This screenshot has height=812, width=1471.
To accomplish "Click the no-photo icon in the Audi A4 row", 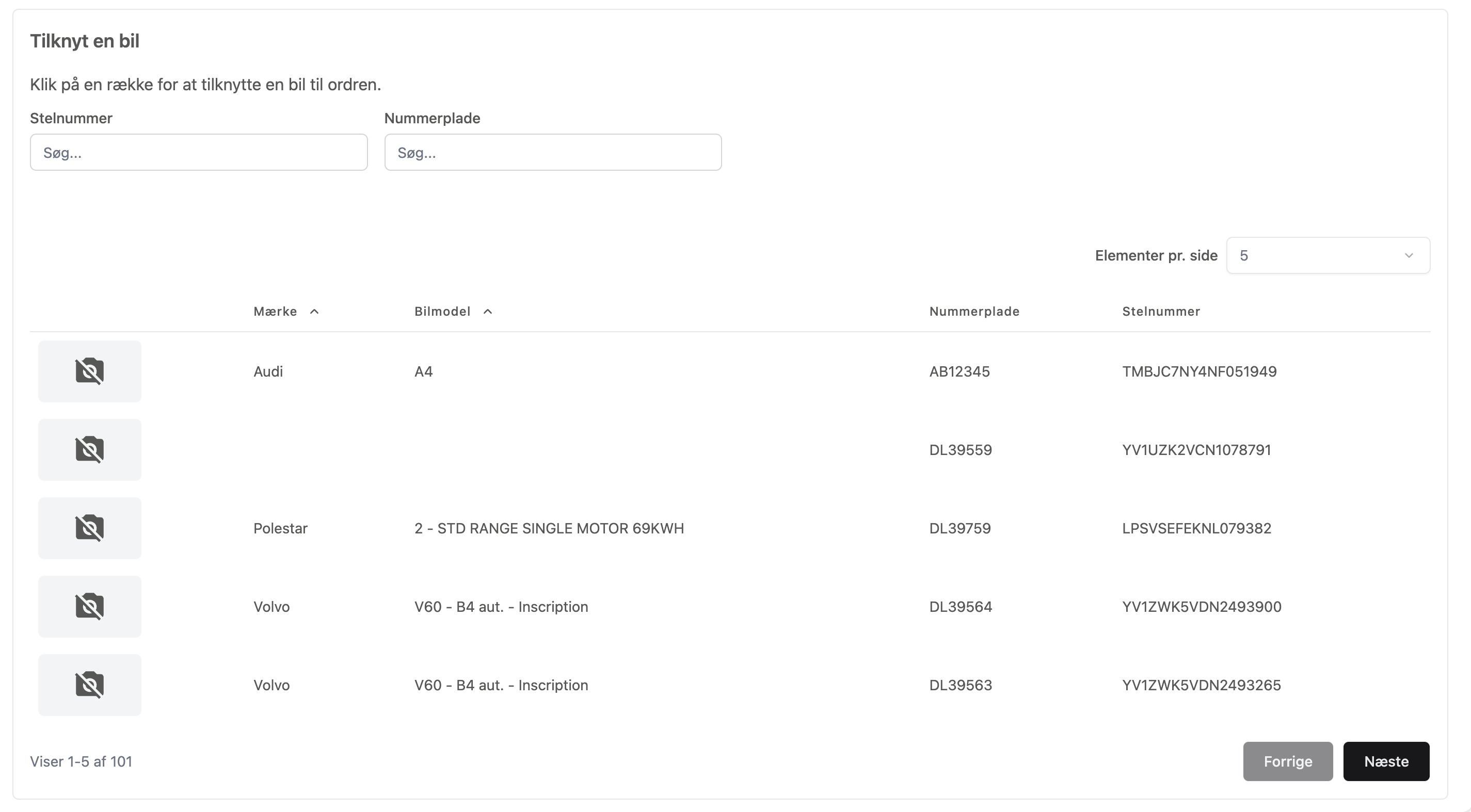I will click(90, 371).
